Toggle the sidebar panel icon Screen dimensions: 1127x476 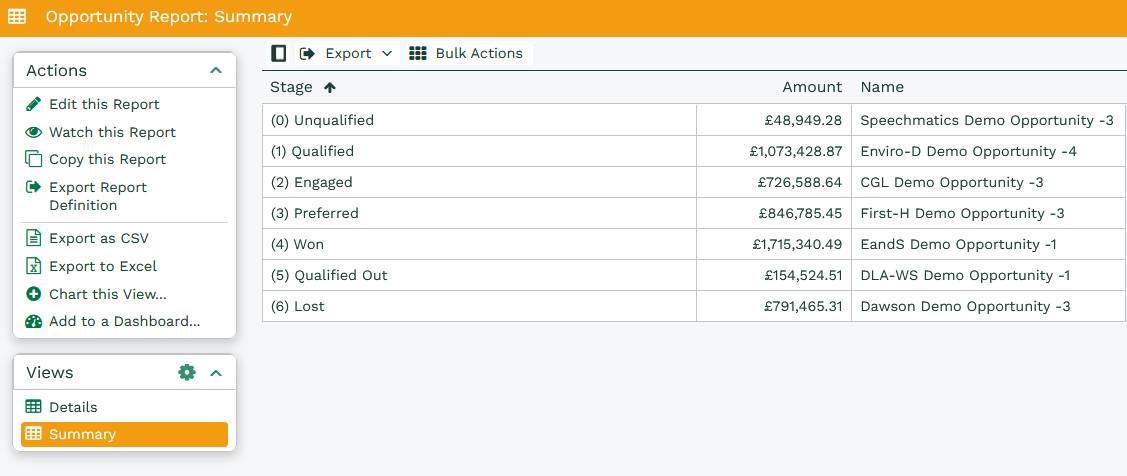279,53
